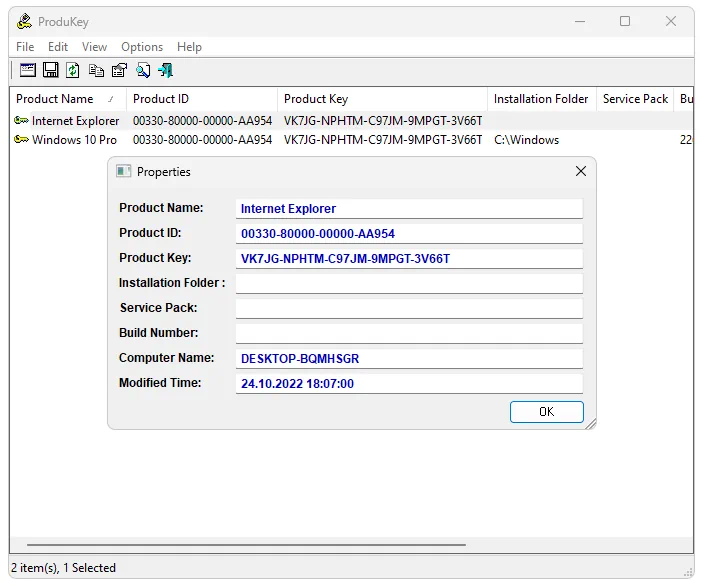Image resolution: width=705 pixels, height=586 pixels.
Task: Click Windows 10 Pro row's product key cell
Action: (x=383, y=140)
